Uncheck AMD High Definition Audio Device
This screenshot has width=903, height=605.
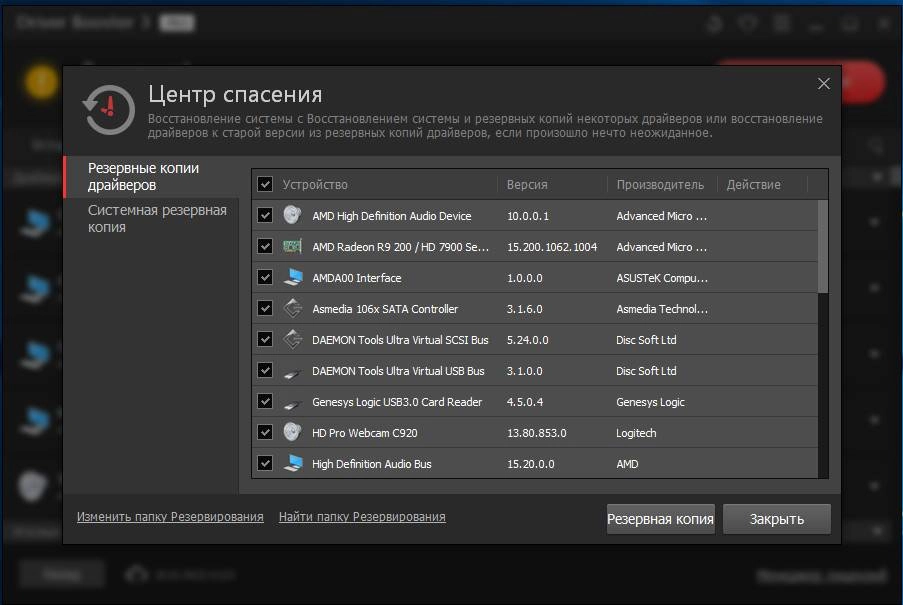265,215
